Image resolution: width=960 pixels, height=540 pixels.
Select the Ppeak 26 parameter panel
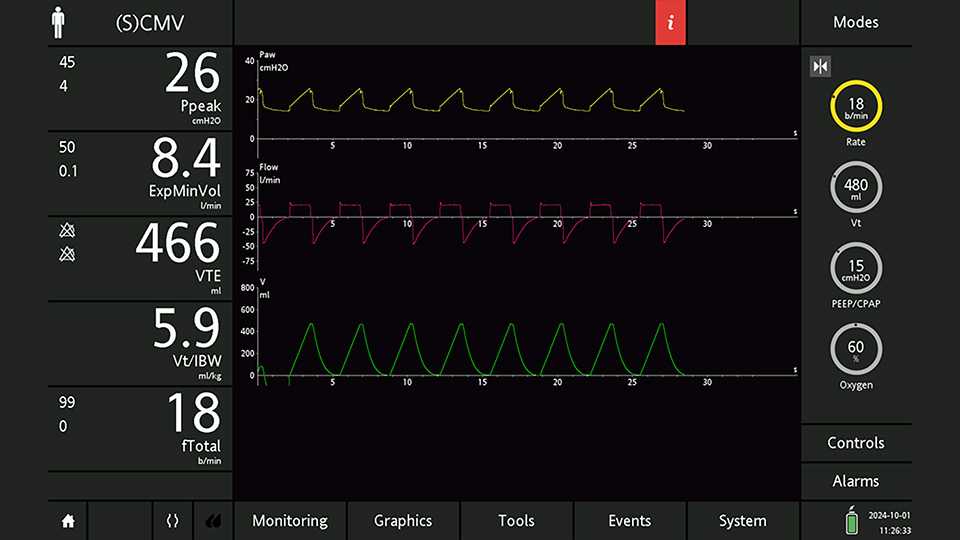(x=140, y=88)
